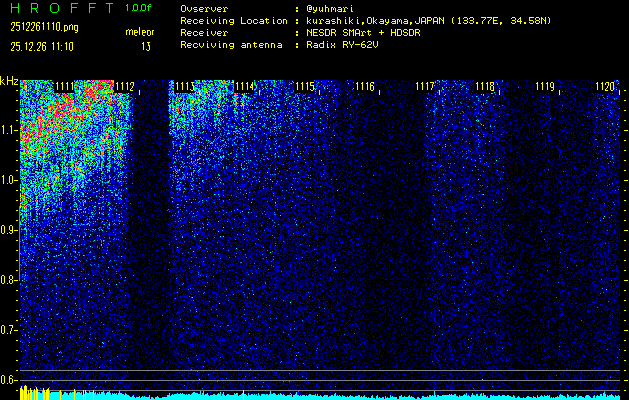Click the meteor label
Screen dimensions: 629x400
[x=140, y=32]
